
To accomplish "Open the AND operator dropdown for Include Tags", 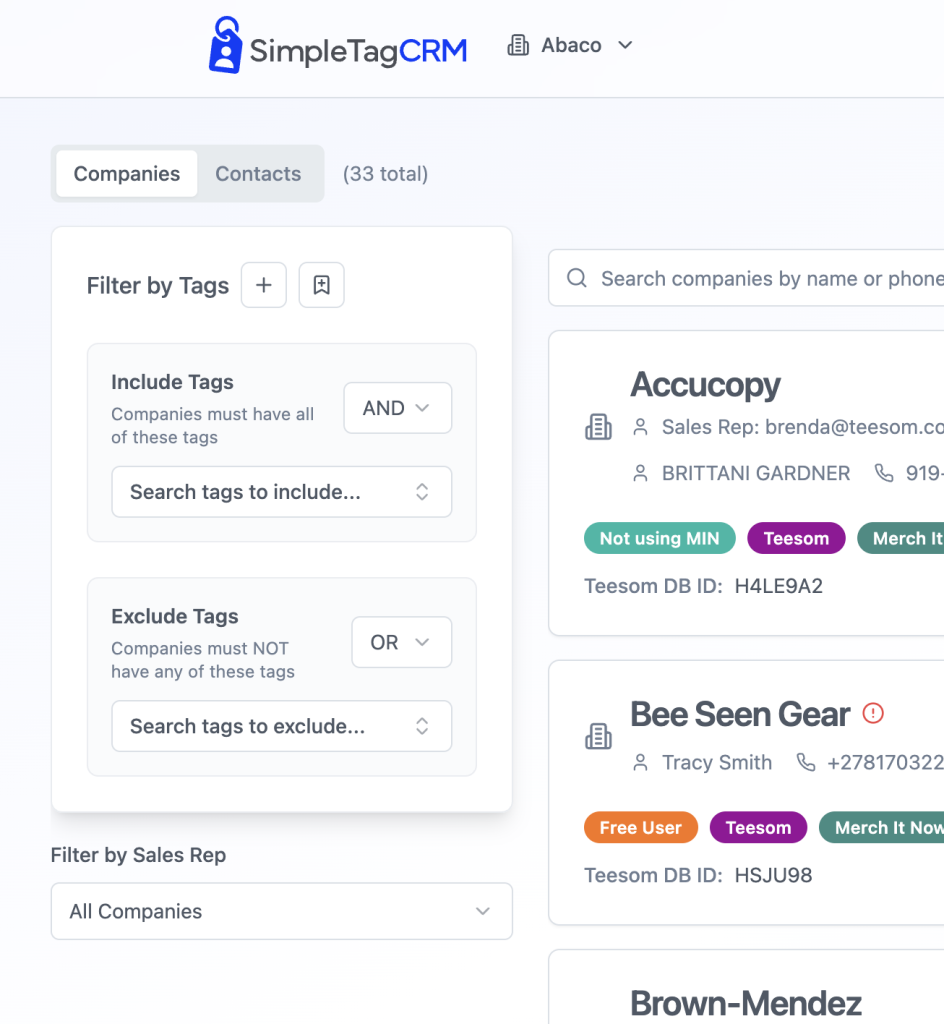I will coord(397,408).
